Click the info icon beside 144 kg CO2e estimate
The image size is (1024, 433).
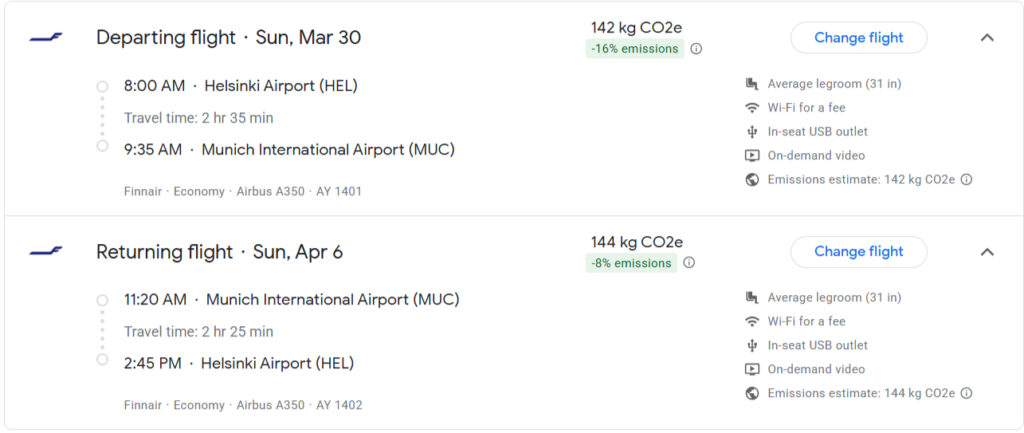coord(967,394)
